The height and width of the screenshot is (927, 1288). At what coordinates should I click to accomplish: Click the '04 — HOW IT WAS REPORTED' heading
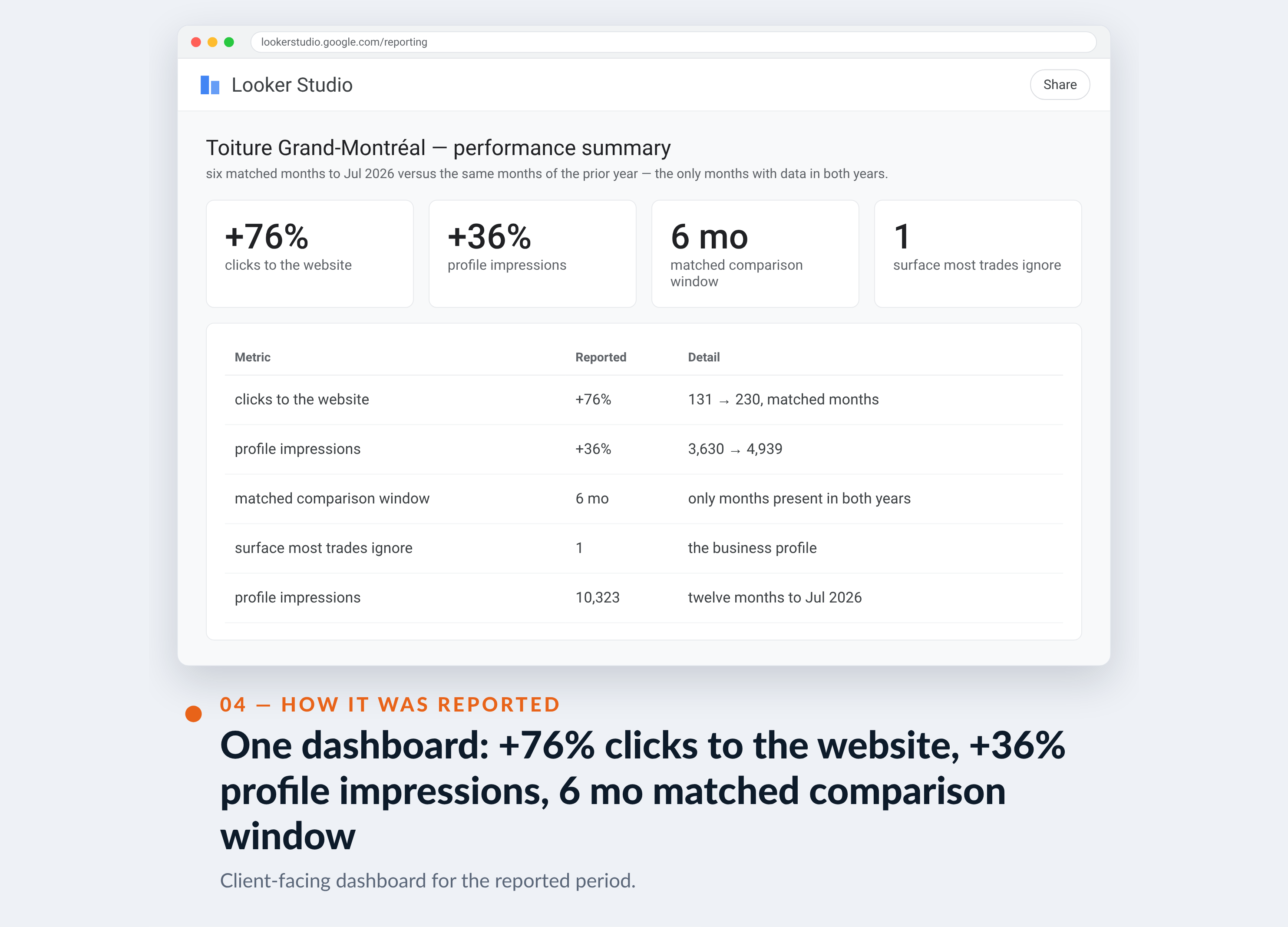coord(390,704)
